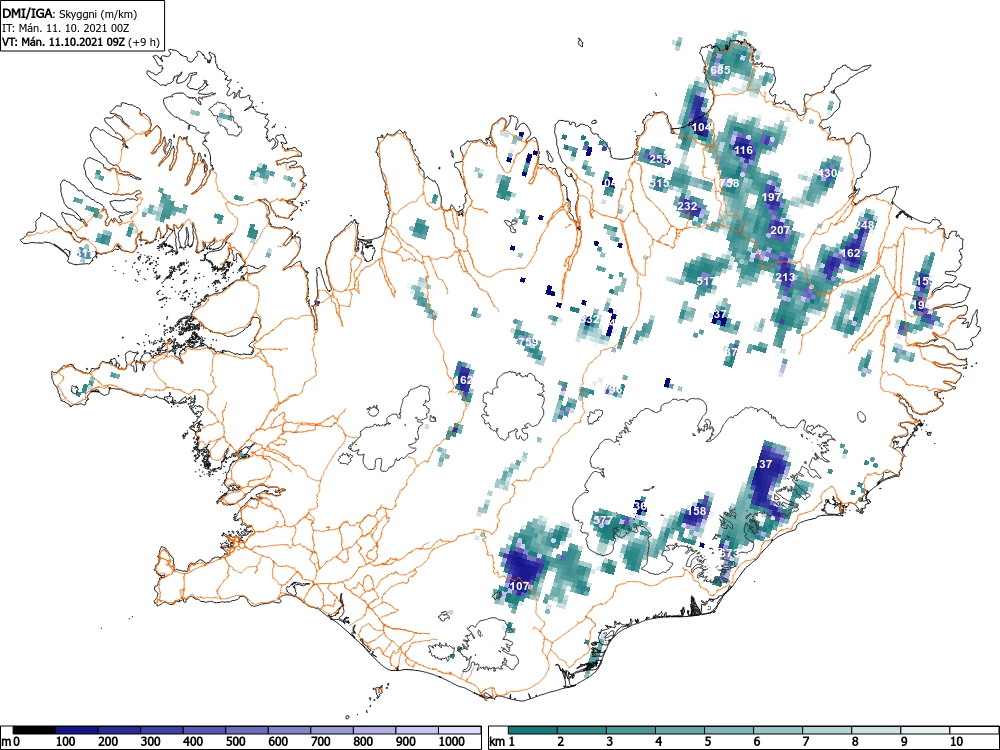
Task: Click the '1000' label on the metre scale
Action: [452, 742]
